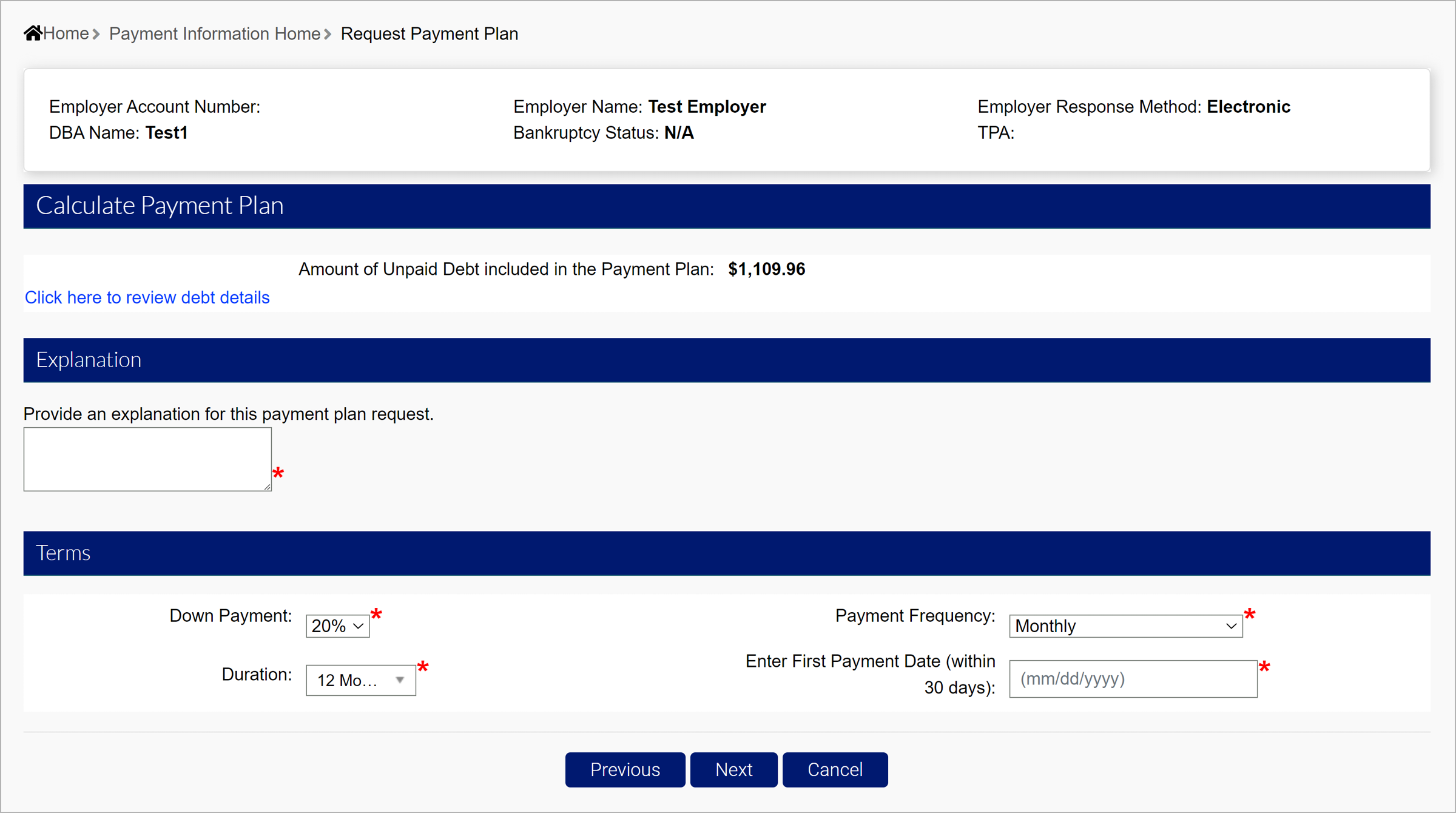The image size is (1456, 813).
Task: Click the explanation textarea resize handle
Action: click(x=268, y=488)
